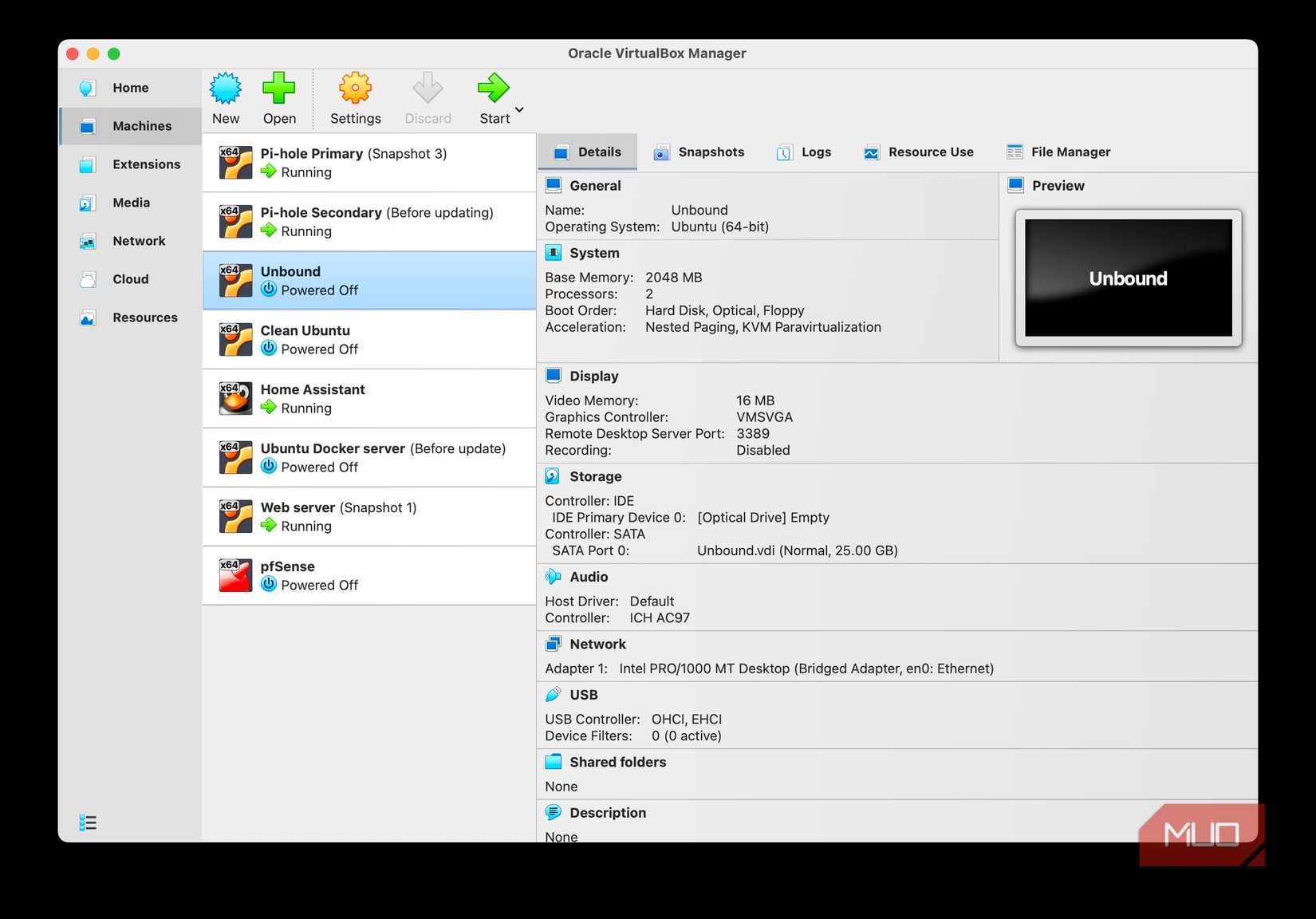Image resolution: width=1316 pixels, height=919 pixels.
Task: View the Resource Use tab
Action: click(x=919, y=152)
